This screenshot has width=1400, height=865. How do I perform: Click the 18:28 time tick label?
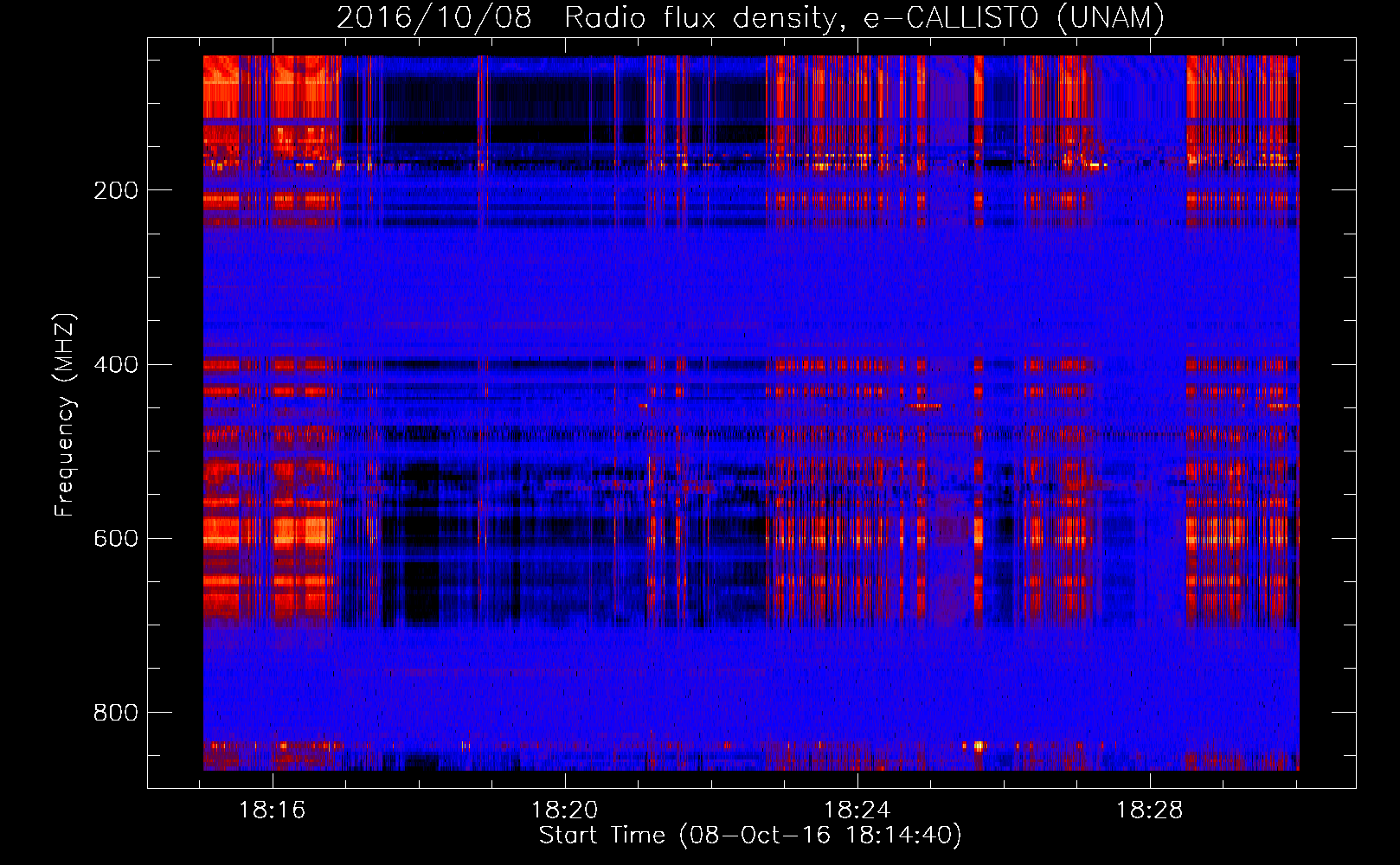(x=1149, y=811)
